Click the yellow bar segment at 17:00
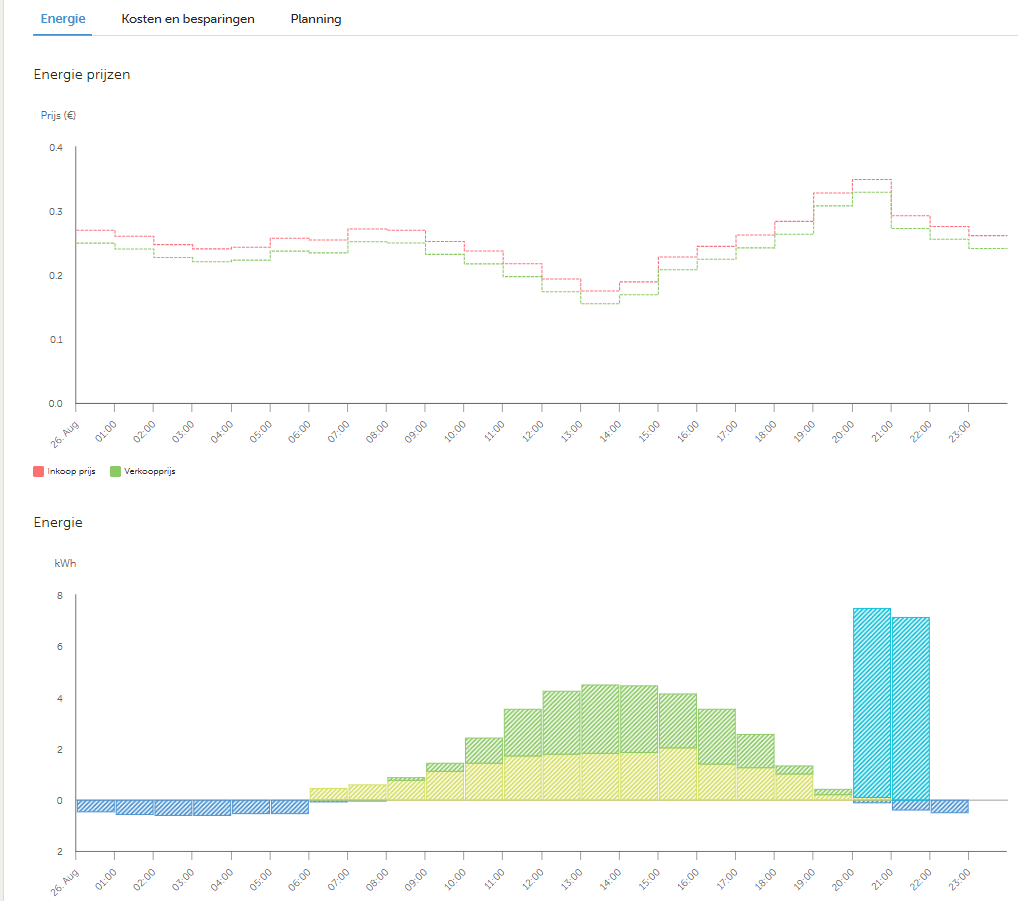 (x=755, y=784)
